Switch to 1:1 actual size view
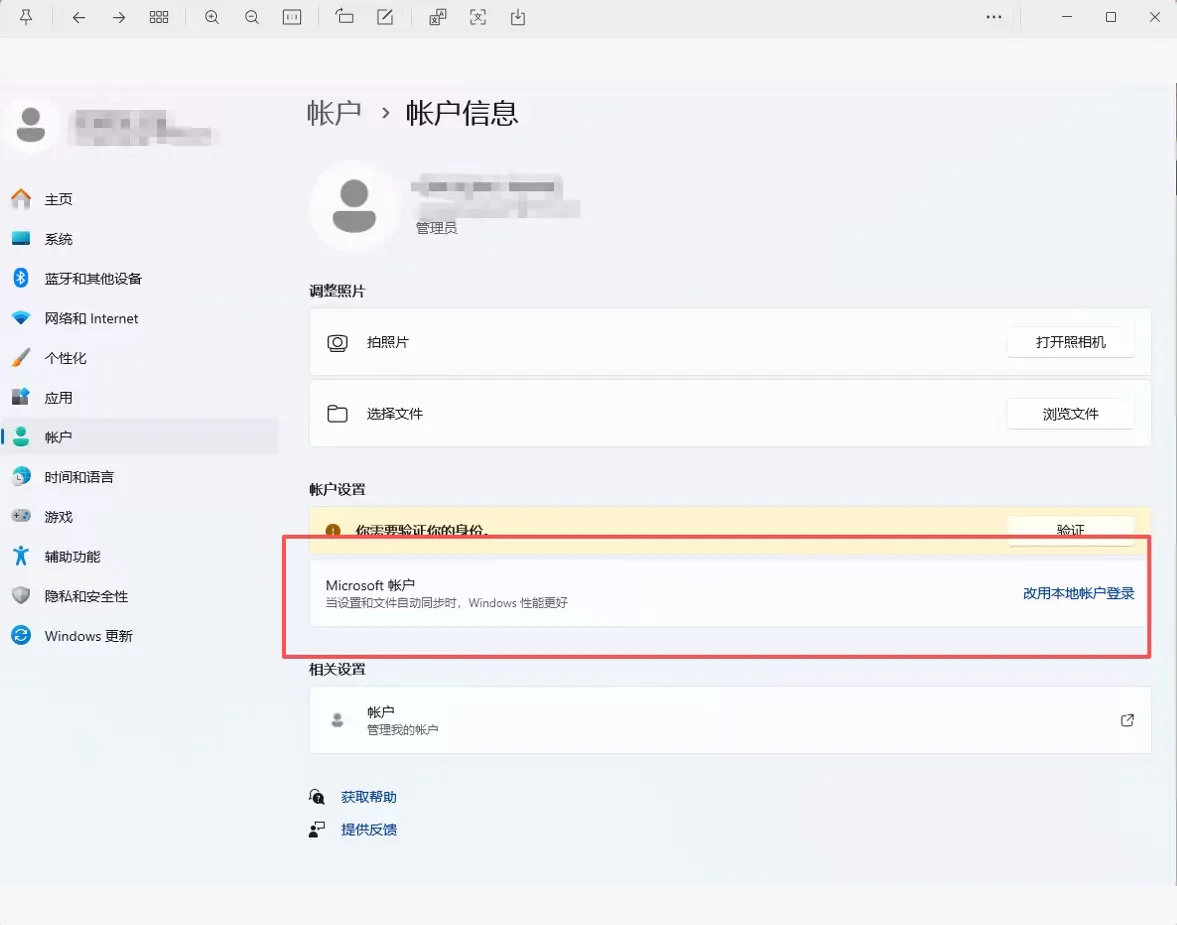 coord(292,17)
